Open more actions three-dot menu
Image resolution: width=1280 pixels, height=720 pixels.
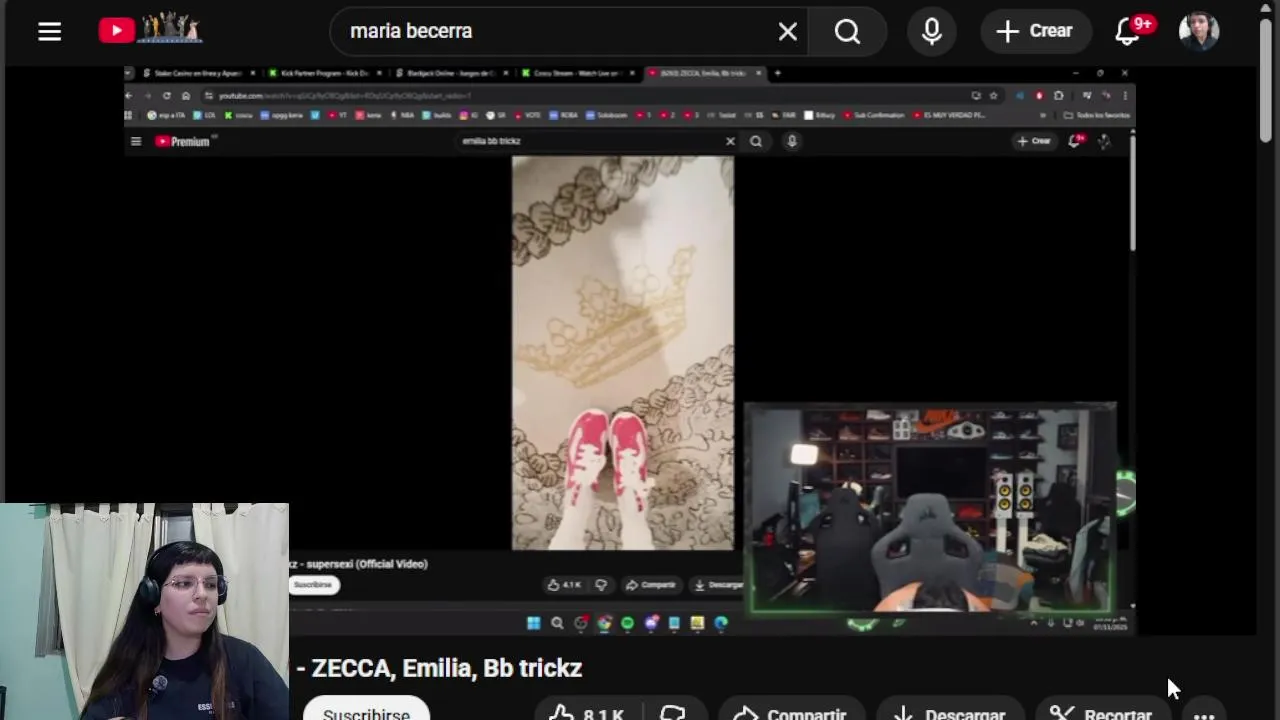point(1204,713)
